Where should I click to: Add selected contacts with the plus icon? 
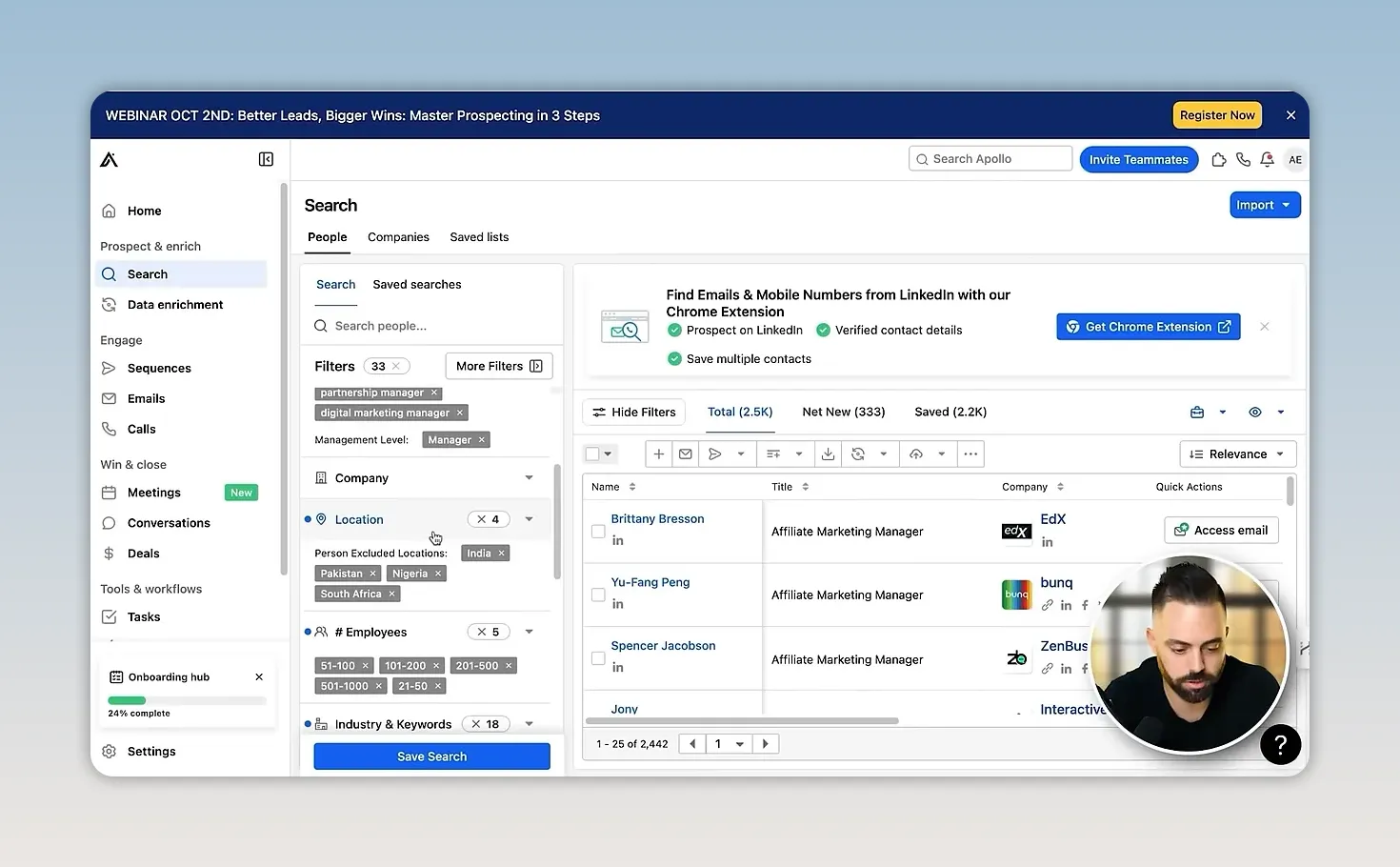point(659,454)
